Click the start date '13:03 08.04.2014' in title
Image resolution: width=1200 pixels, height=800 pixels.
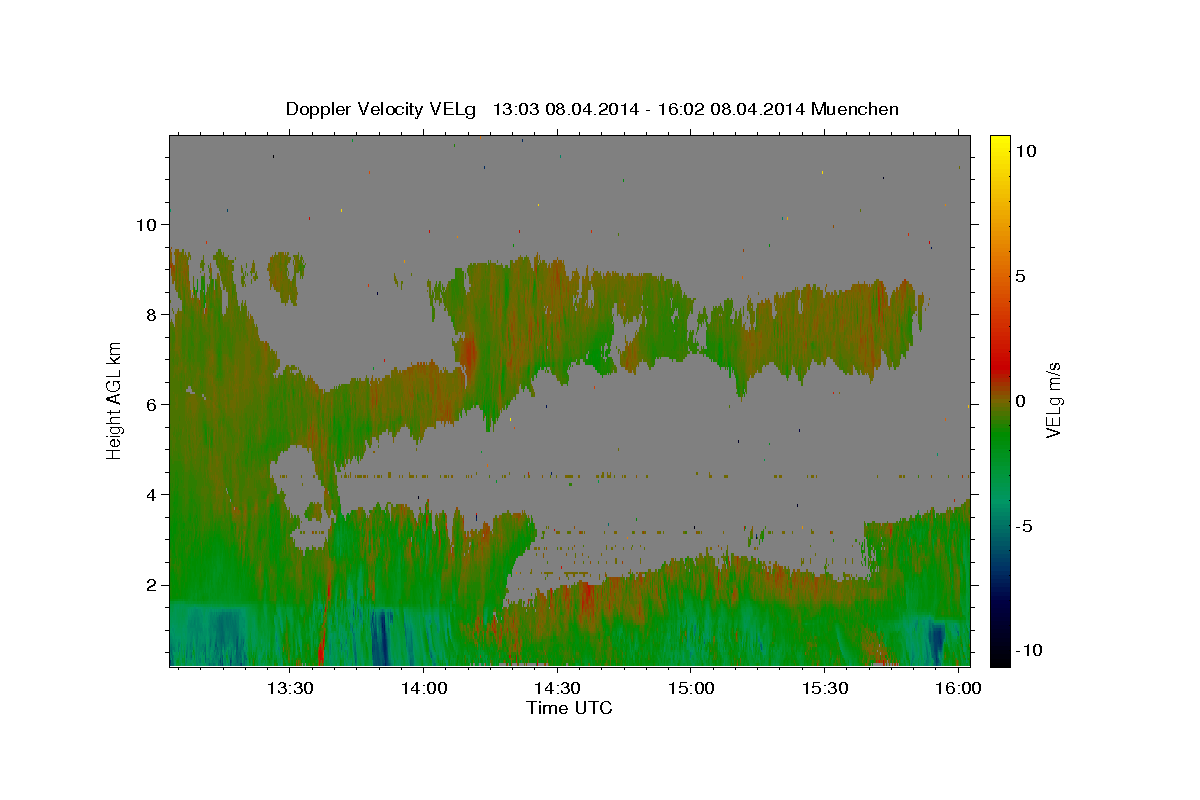point(564,109)
